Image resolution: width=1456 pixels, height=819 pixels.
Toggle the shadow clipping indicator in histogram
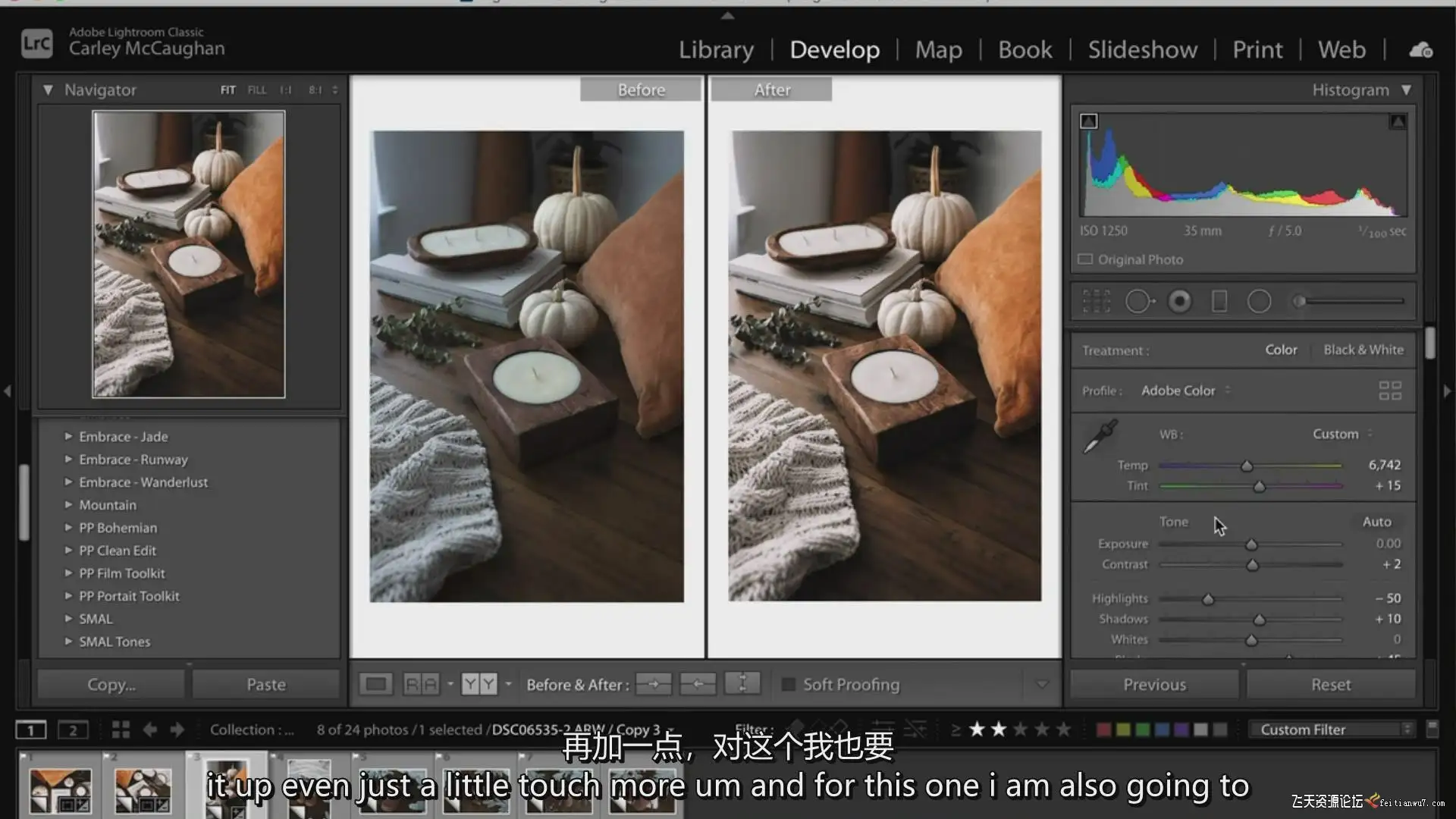click(1089, 121)
